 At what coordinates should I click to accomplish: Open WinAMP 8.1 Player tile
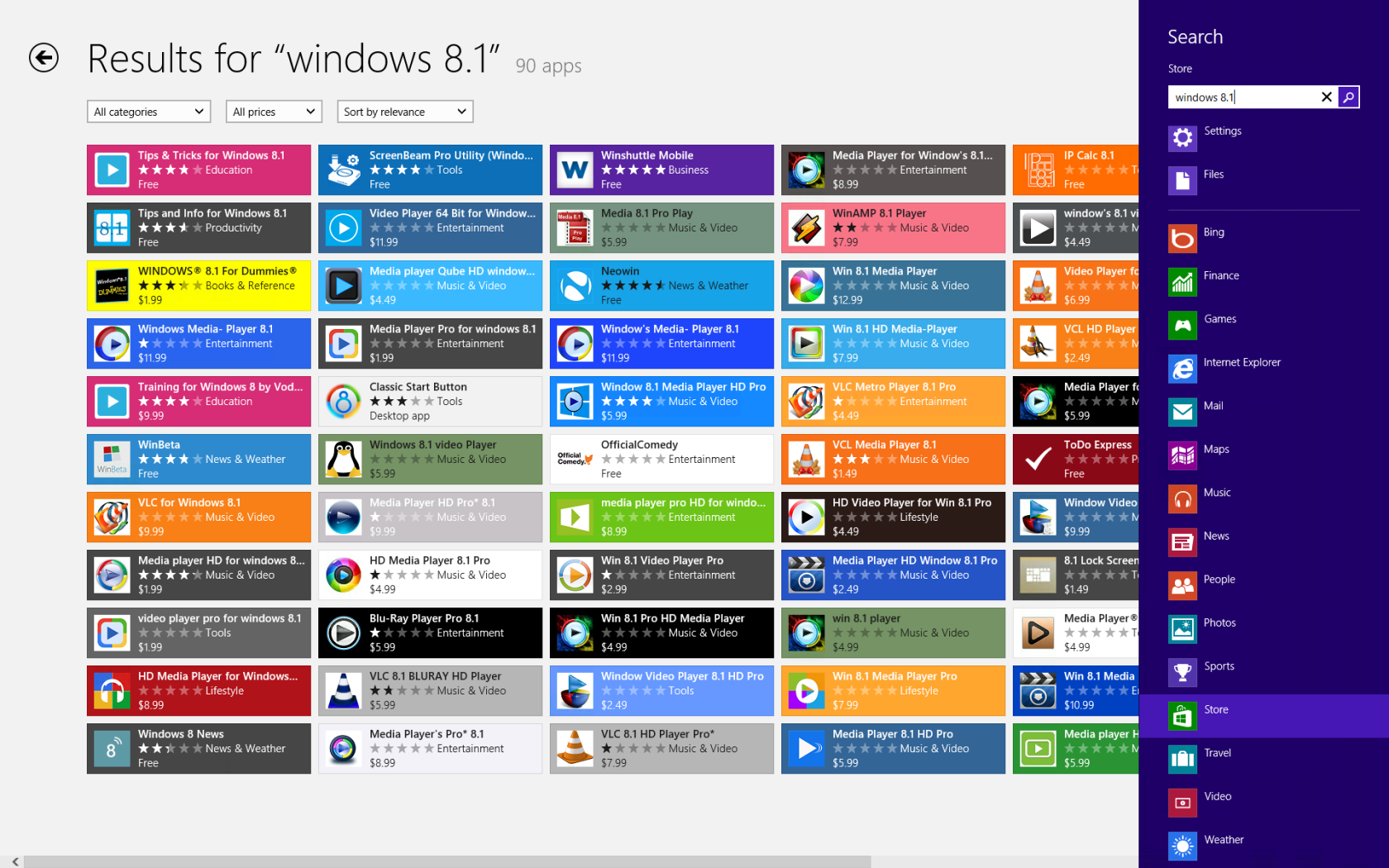tap(893, 227)
